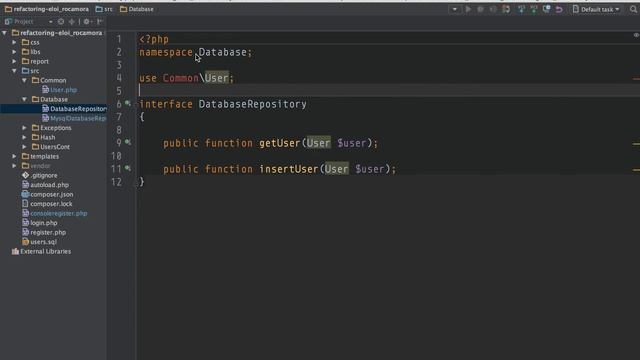Open Search Everywhere magnifier icon
This screenshot has height=360, width=640.
633,9
